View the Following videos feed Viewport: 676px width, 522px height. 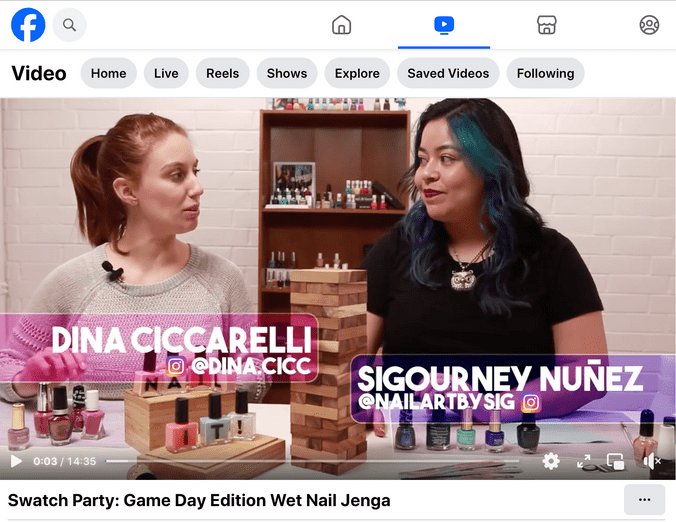click(x=545, y=73)
